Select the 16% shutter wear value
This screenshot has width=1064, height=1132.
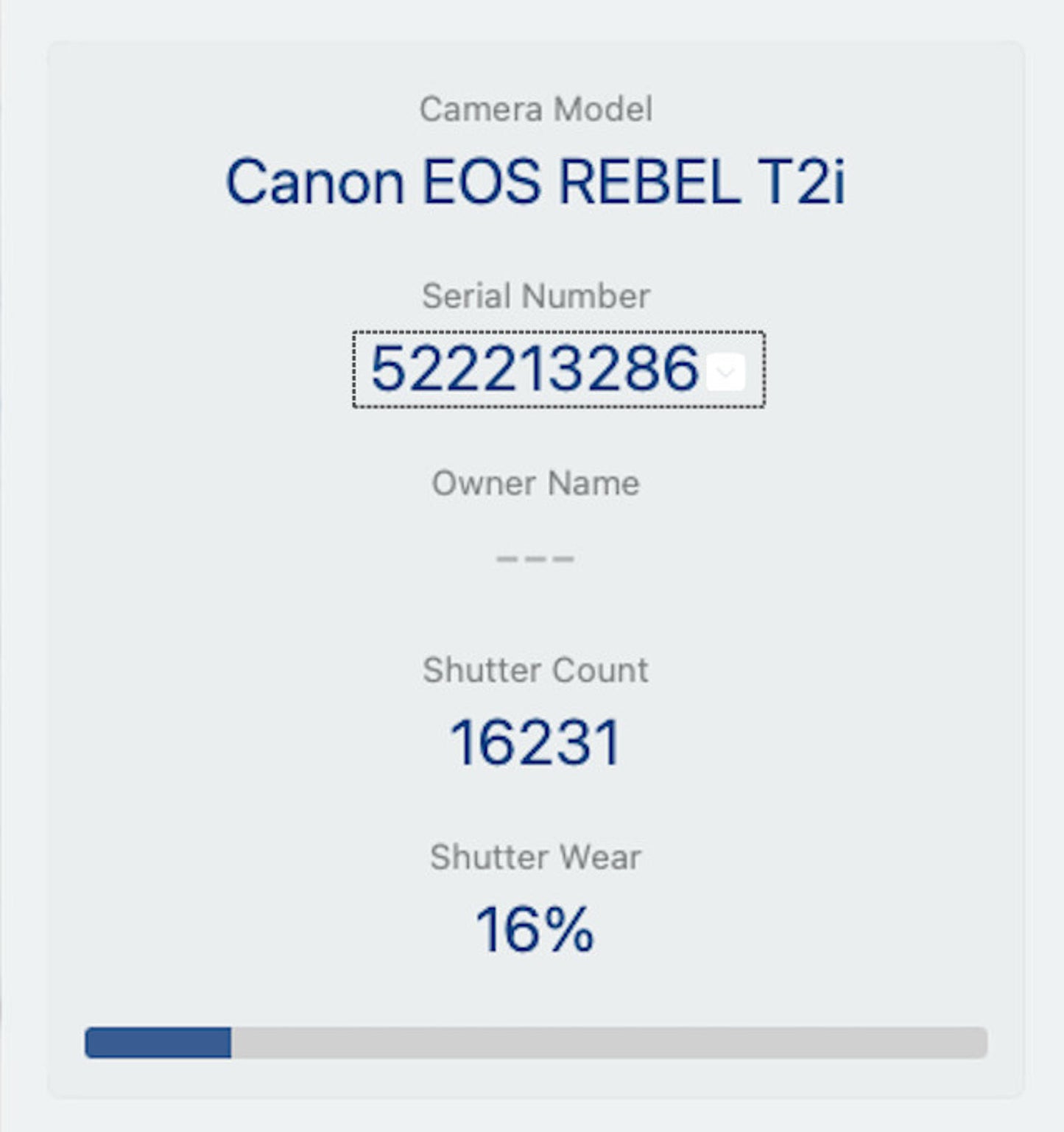tap(534, 929)
